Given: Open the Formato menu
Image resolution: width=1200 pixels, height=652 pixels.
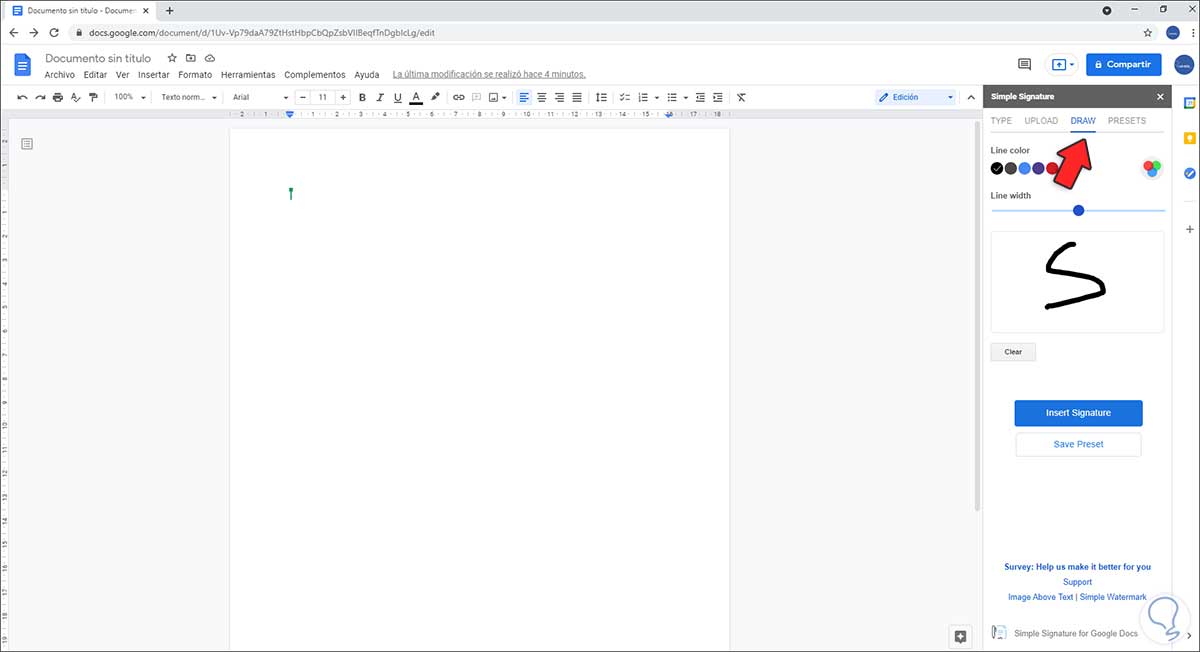Looking at the screenshot, I should click(x=195, y=75).
